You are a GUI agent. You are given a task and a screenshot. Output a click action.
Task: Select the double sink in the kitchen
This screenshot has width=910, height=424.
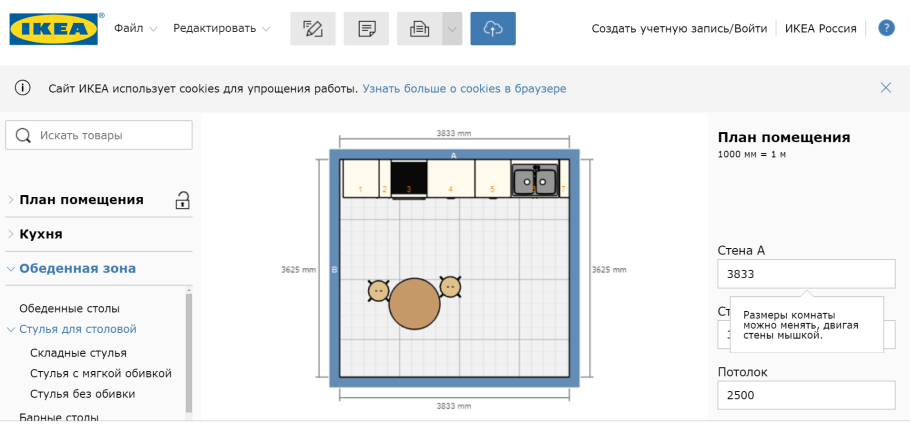[535, 180]
